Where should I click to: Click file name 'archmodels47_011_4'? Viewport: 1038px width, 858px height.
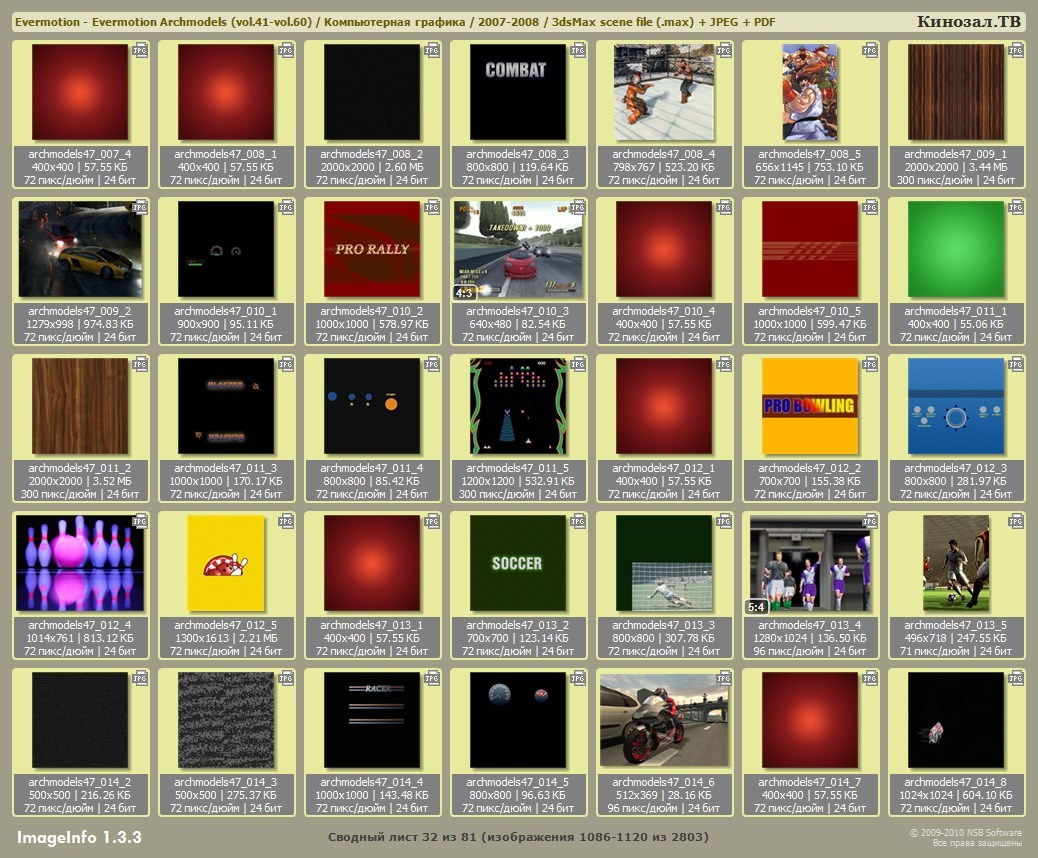(372, 468)
